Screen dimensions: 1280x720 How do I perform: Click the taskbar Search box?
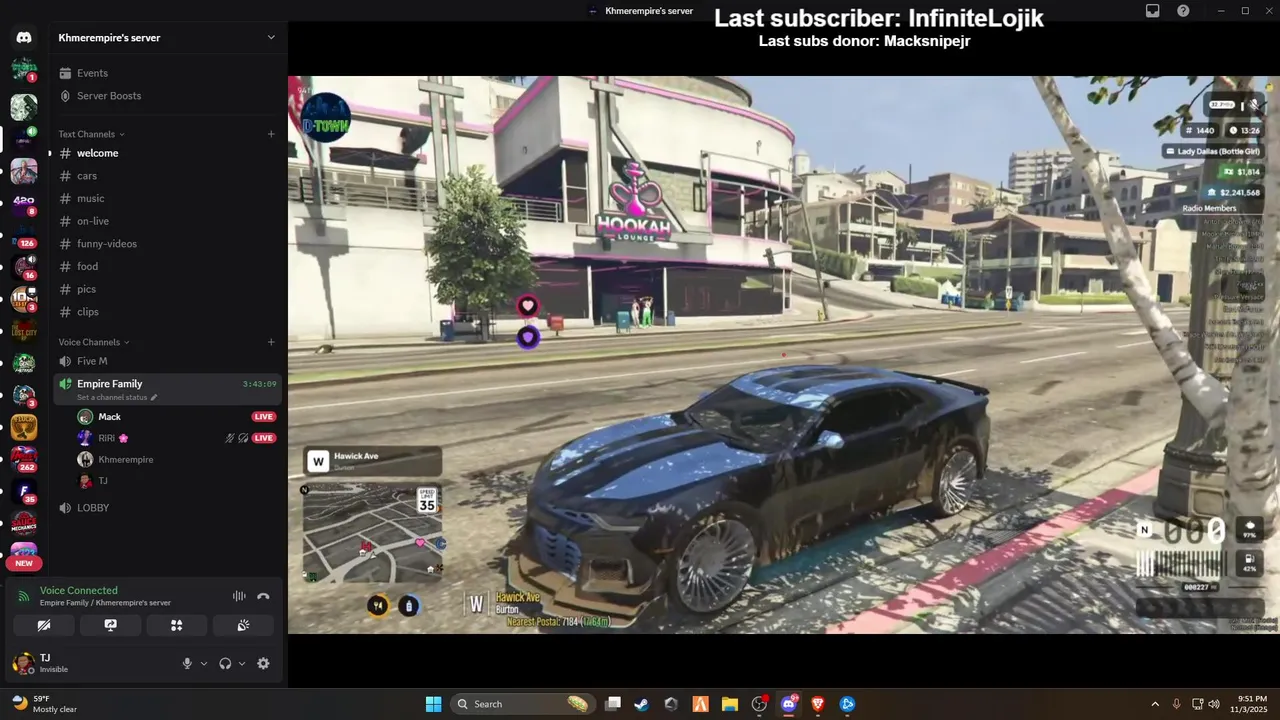523,704
